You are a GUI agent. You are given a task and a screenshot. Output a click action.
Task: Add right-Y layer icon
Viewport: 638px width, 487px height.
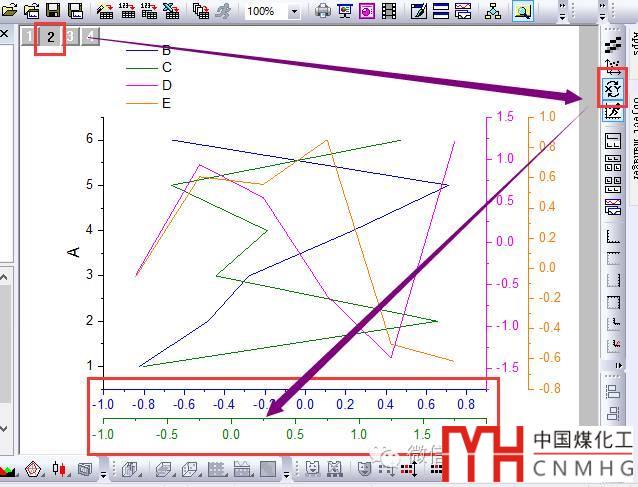point(613,280)
